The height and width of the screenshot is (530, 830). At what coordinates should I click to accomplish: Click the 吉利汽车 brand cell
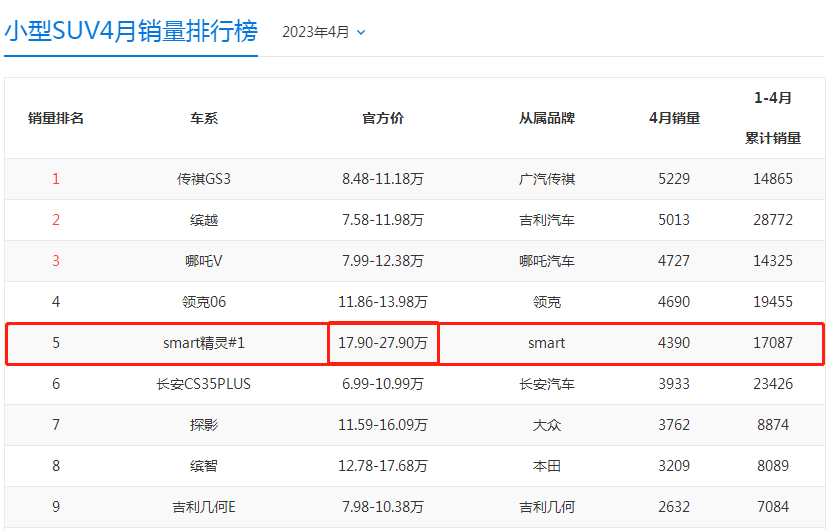[547, 220]
